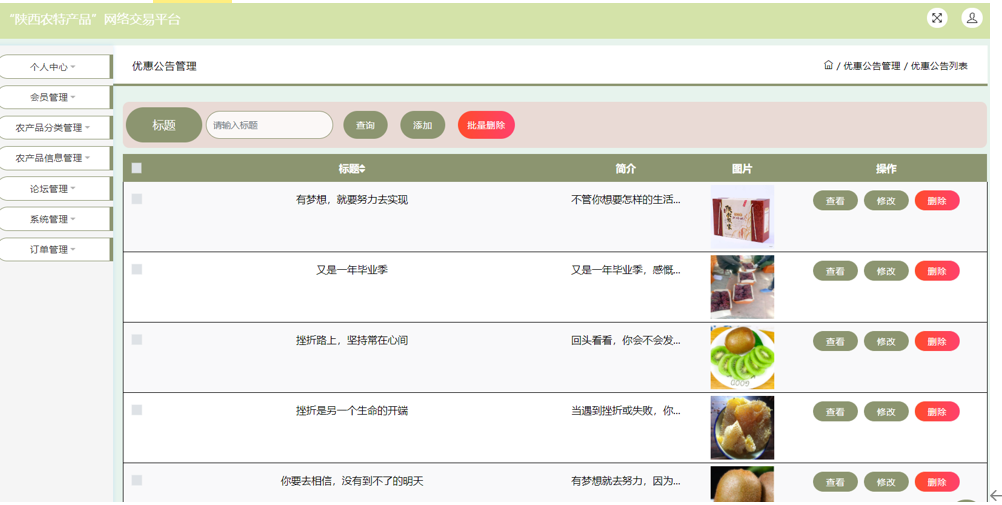Click the 简介 column header
Viewport: 1002px width, 505px height.
pos(626,169)
